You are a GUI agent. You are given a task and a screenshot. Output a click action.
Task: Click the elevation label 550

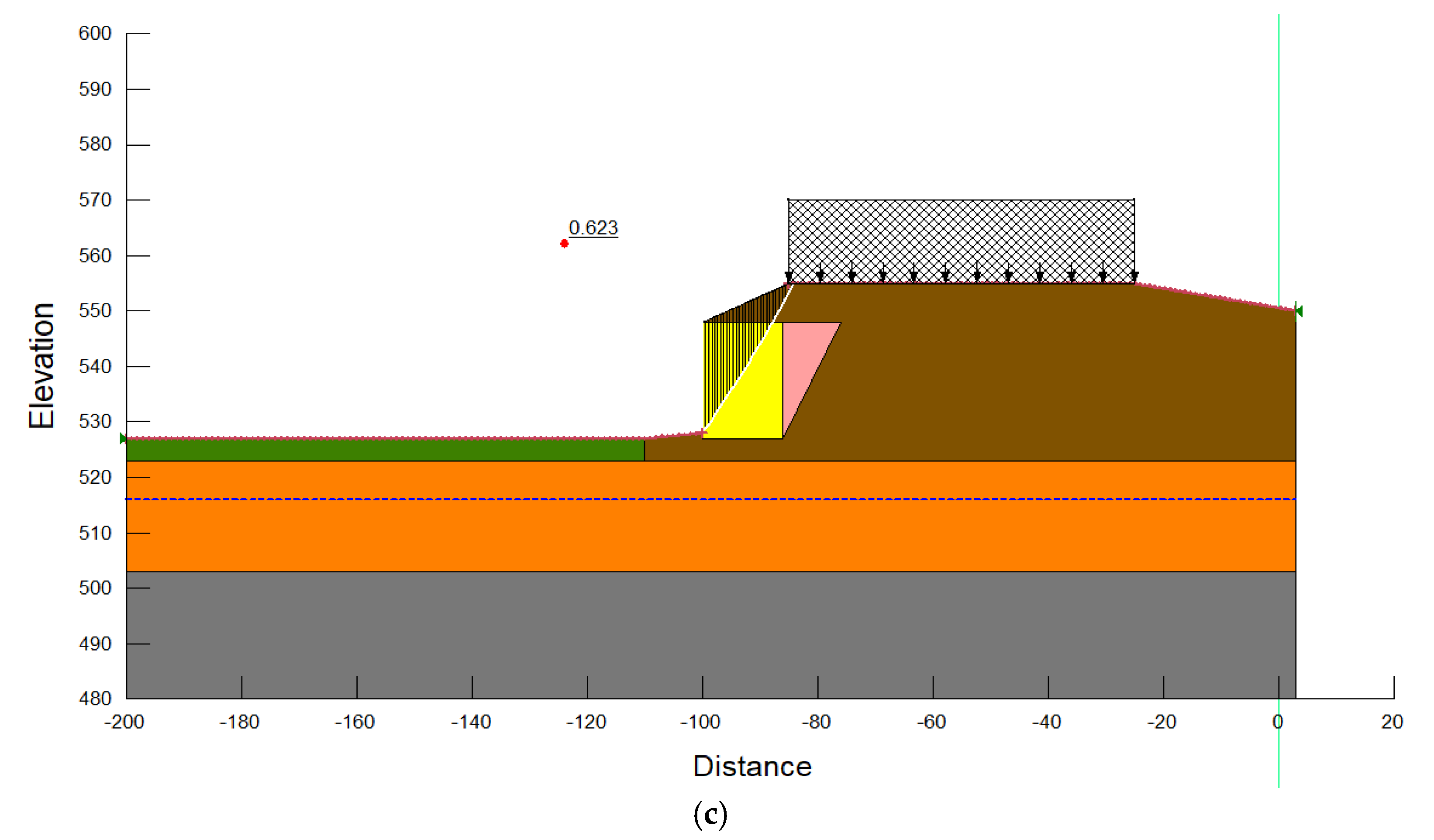pyautogui.click(x=95, y=310)
